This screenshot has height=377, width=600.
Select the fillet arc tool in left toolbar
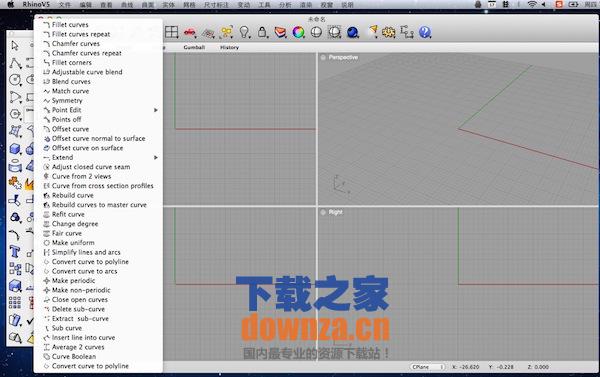15,234
